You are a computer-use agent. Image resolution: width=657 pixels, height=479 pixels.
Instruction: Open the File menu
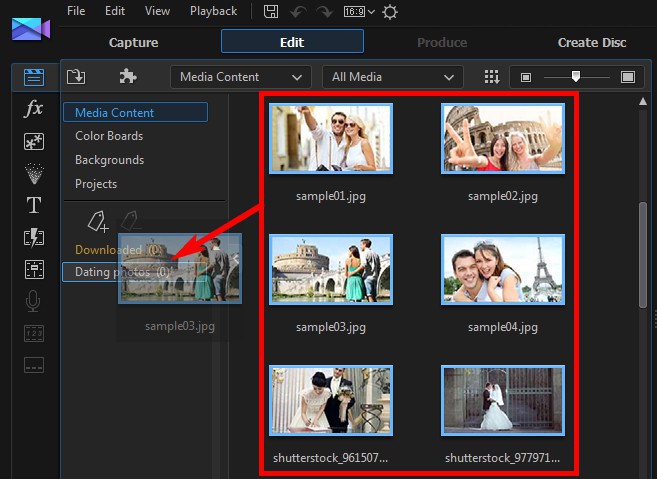click(76, 11)
